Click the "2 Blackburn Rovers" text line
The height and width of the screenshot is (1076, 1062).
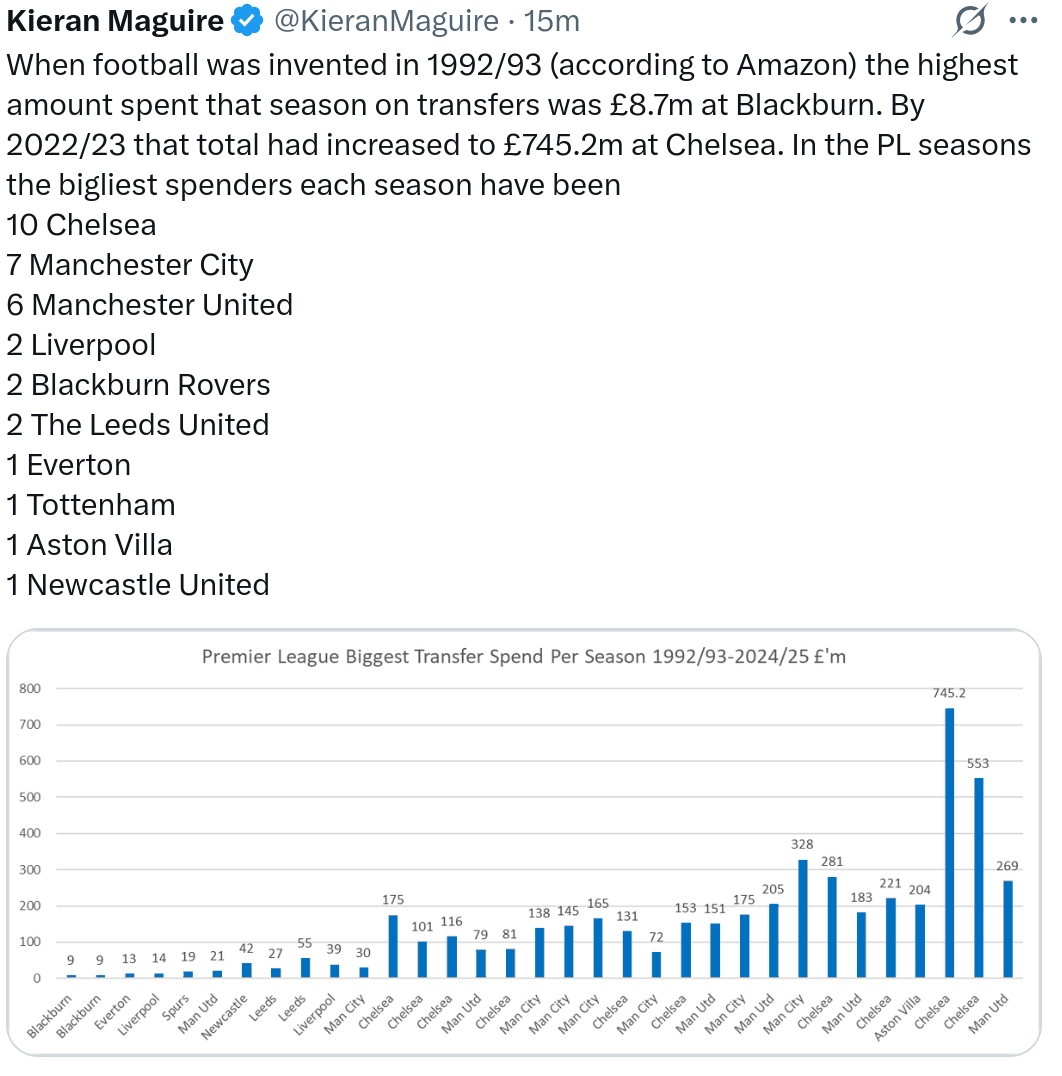pyautogui.click(x=138, y=385)
